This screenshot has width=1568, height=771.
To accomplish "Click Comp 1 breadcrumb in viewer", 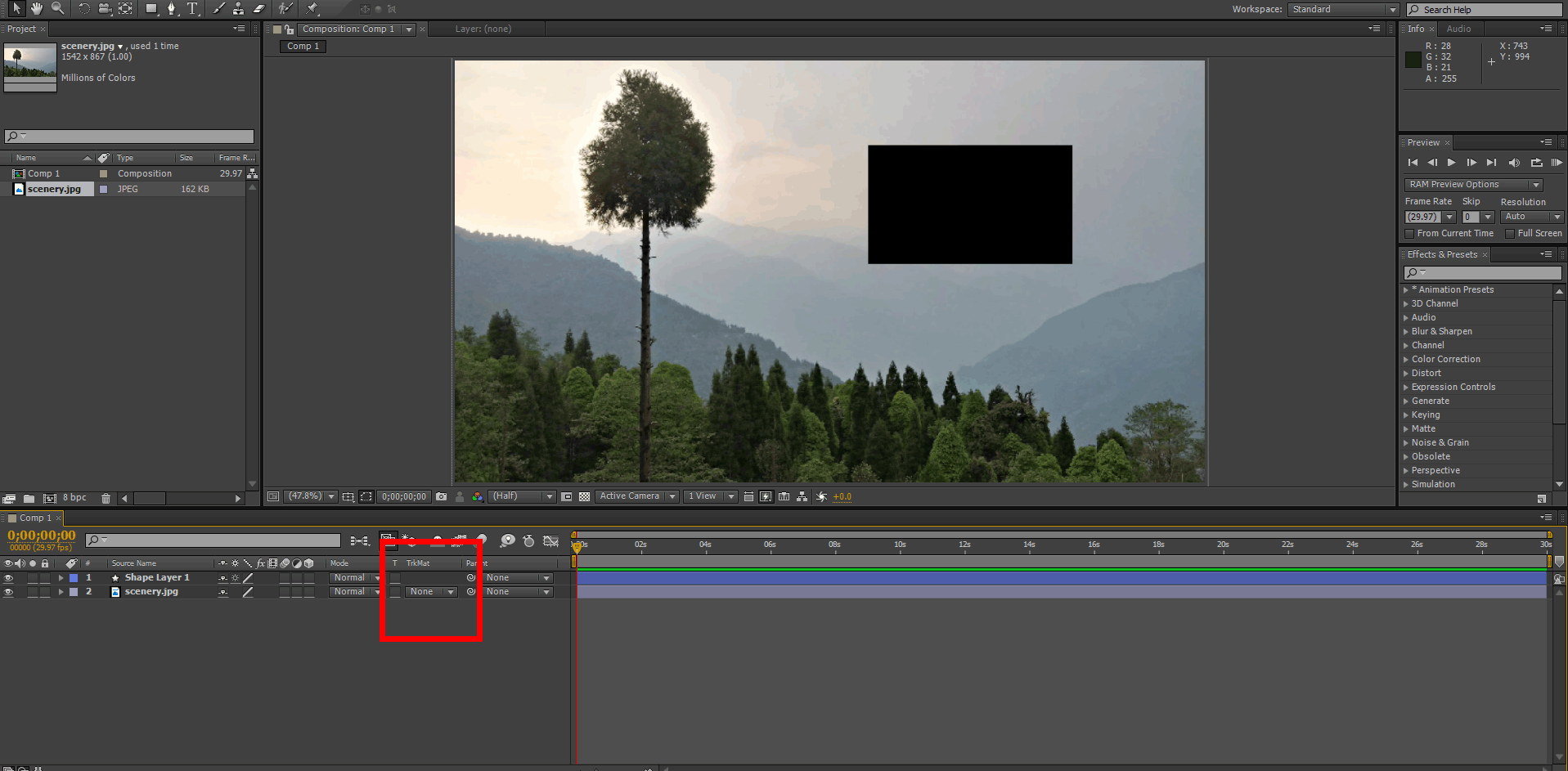I will click(x=303, y=47).
